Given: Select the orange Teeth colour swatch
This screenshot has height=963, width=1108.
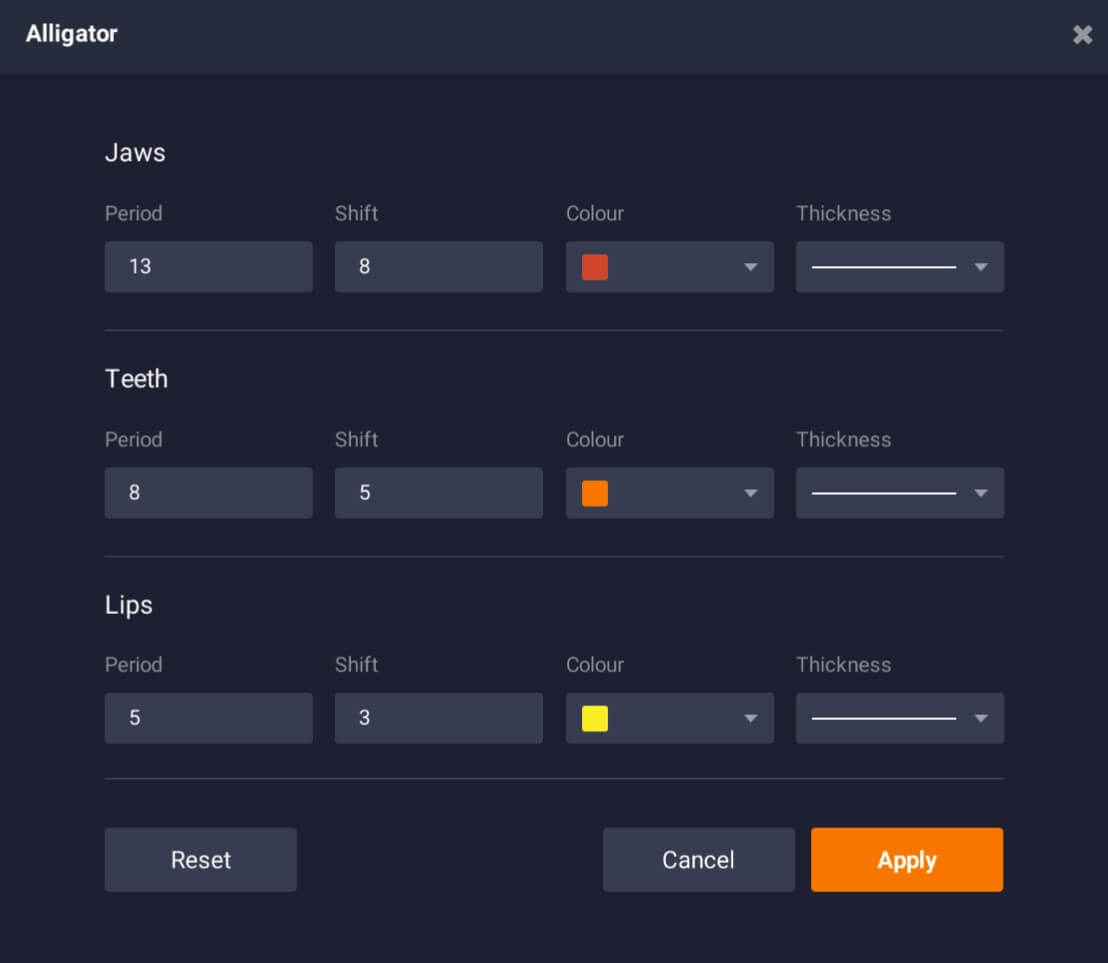Looking at the screenshot, I should (595, 493).
